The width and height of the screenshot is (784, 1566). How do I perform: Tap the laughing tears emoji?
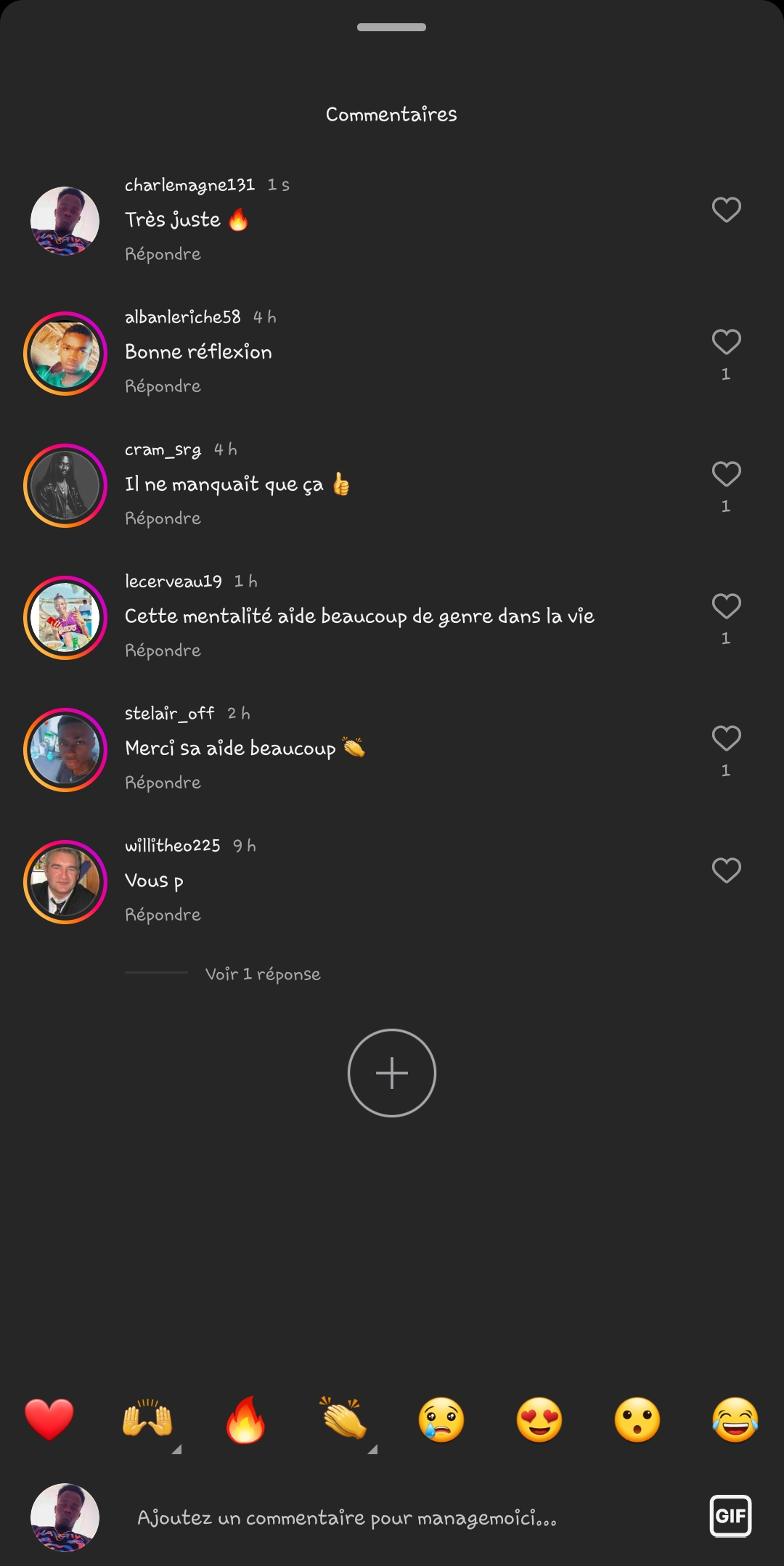[x=735, y=1419]
